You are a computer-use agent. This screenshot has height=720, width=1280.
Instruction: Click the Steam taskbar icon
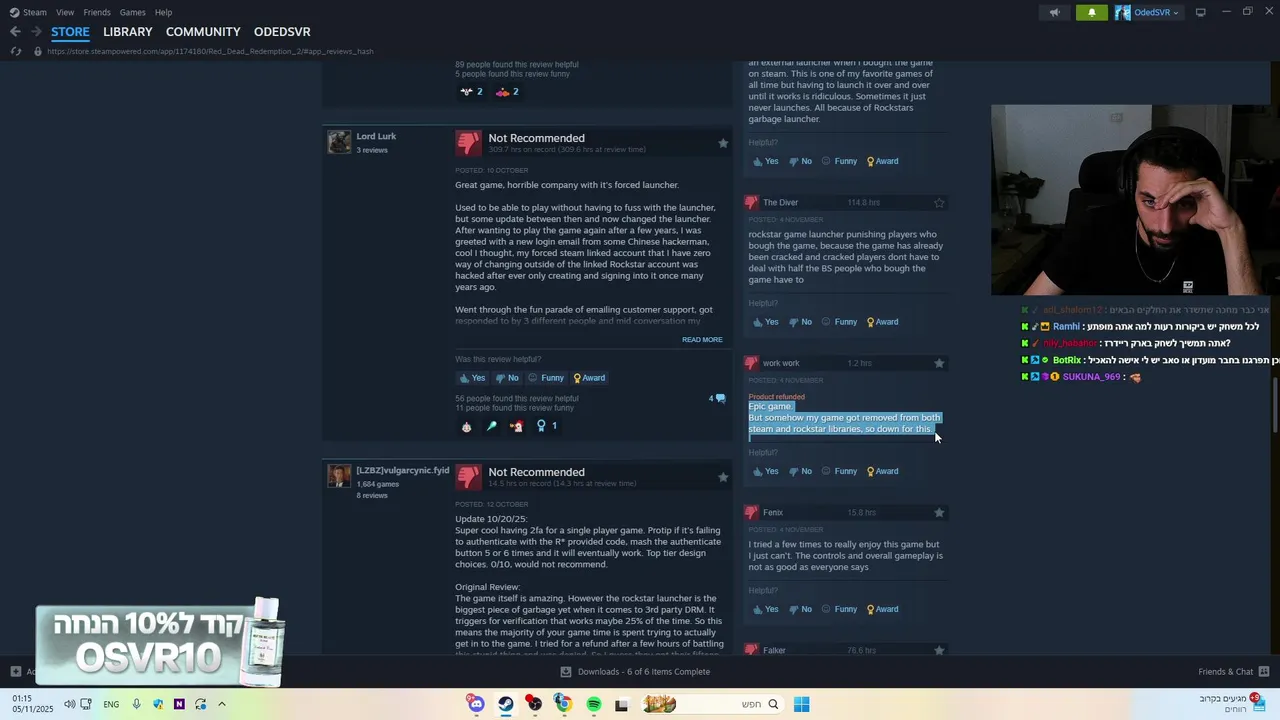[505, 704]
